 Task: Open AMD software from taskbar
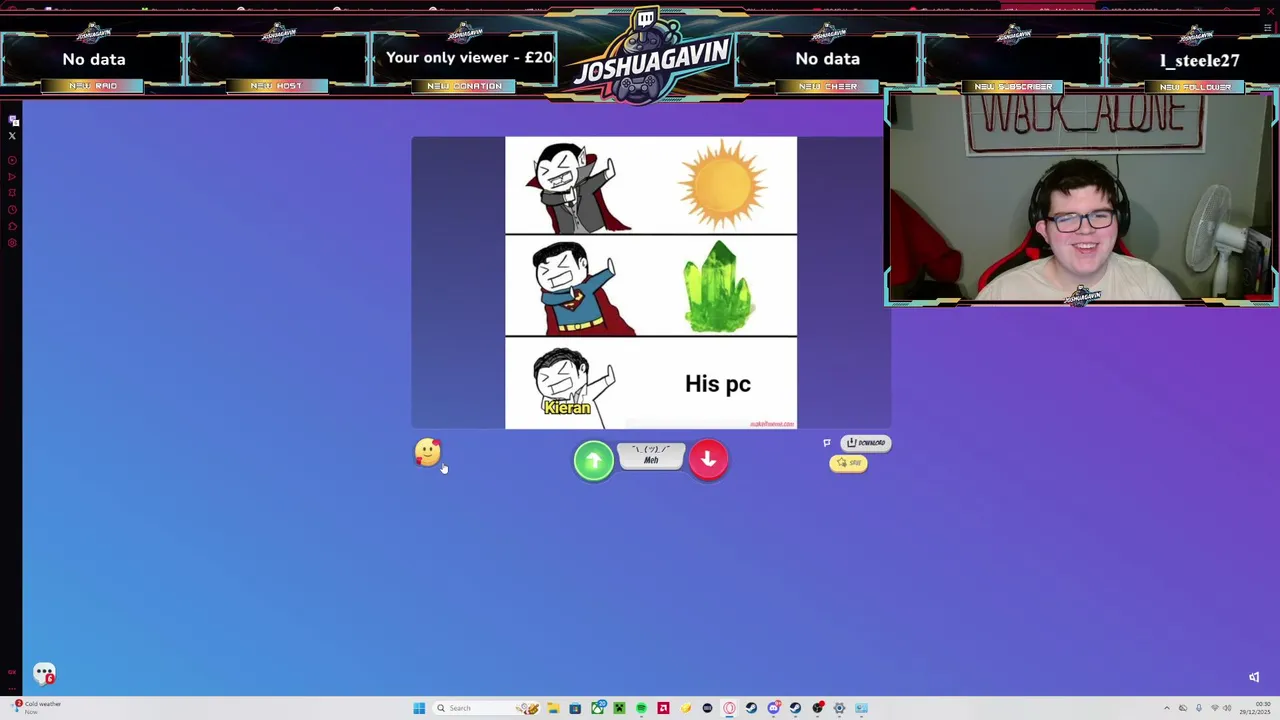(x=663, y=708)
